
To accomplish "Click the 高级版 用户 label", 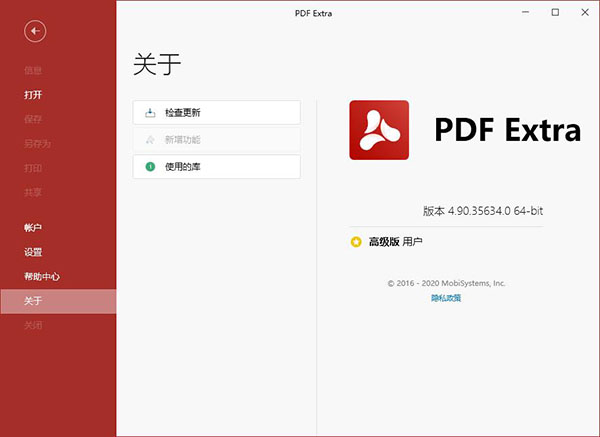I will pyautogui.click(x=395, y=242).
